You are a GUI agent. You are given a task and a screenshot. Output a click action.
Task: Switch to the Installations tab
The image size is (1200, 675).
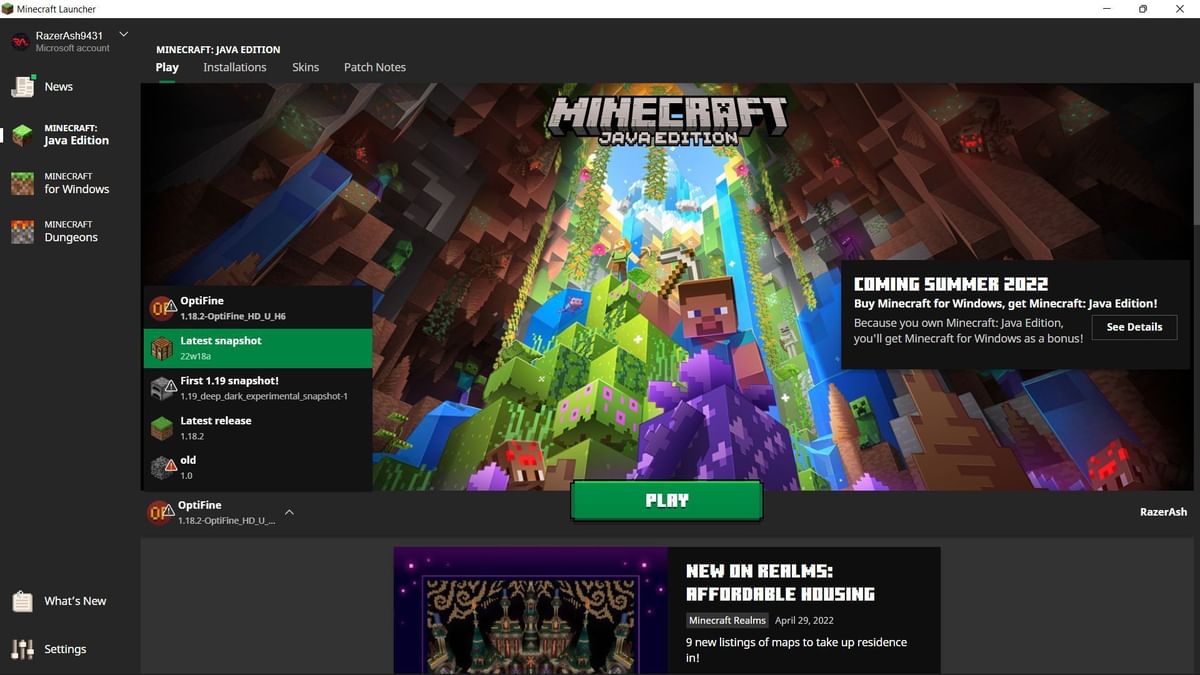click(x=234, y=67)
